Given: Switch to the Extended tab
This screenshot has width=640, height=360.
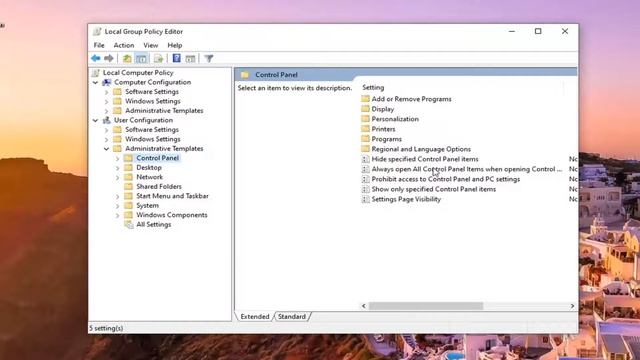Looking at the screenshot, I should (x=255, y=316).
